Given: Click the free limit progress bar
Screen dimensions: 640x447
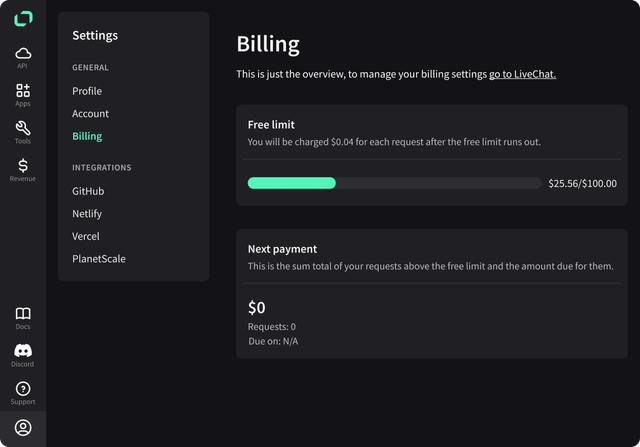Looking at the screenshot, I should 394,183.
